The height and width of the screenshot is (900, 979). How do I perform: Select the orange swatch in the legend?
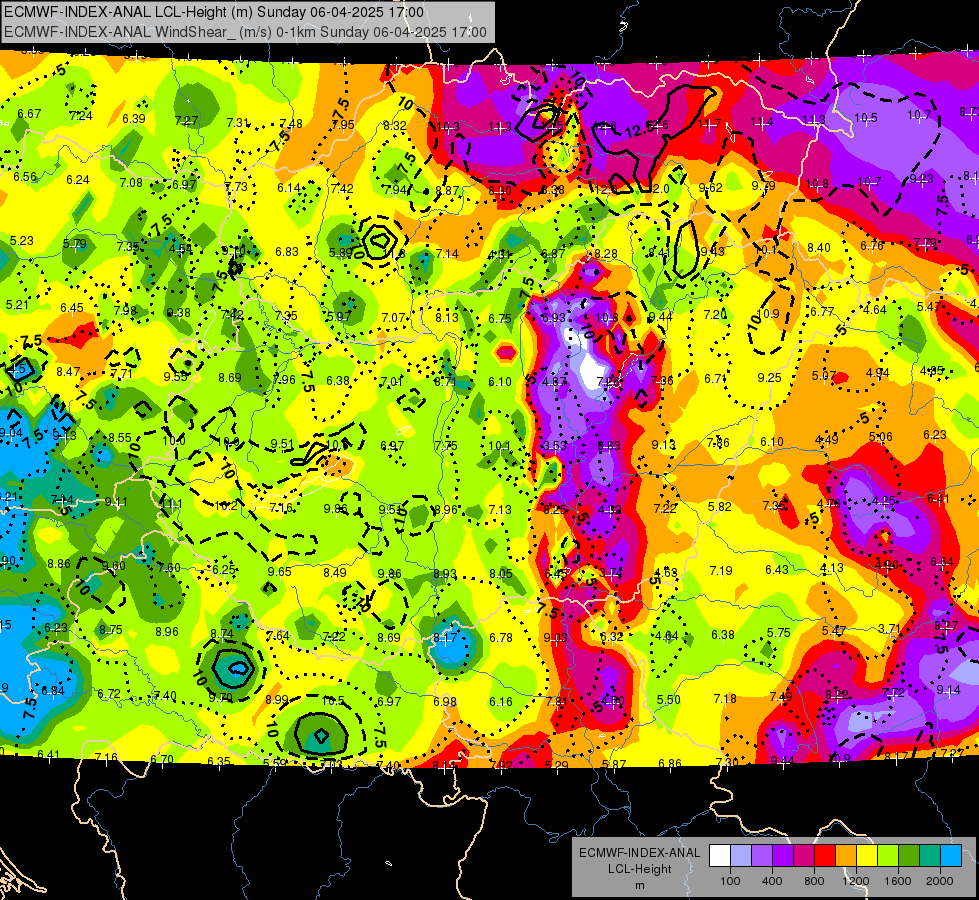[846, 856]
